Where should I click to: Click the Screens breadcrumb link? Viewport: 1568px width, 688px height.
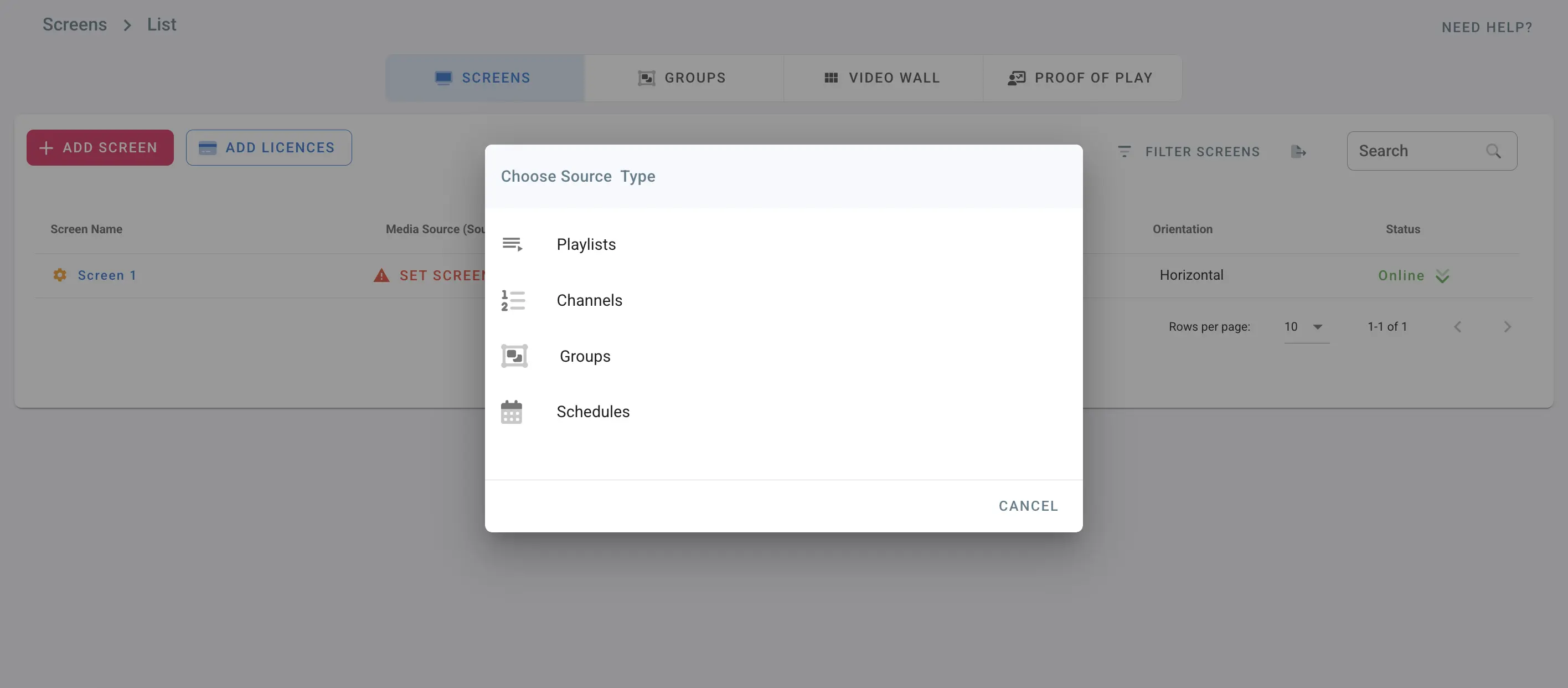[x=74, y=24]
